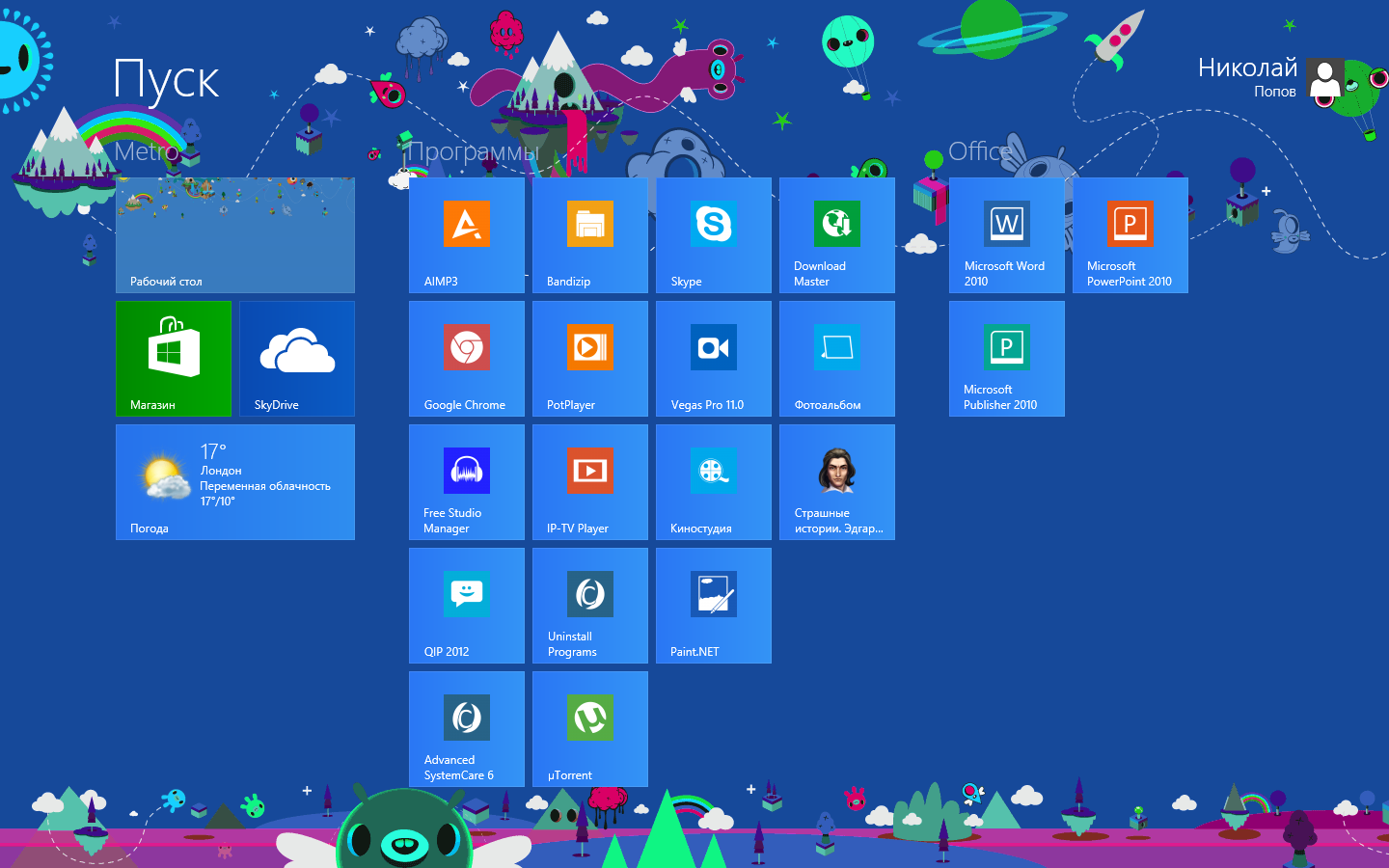Click the Николай Попов user name

tap(1248, 77)
